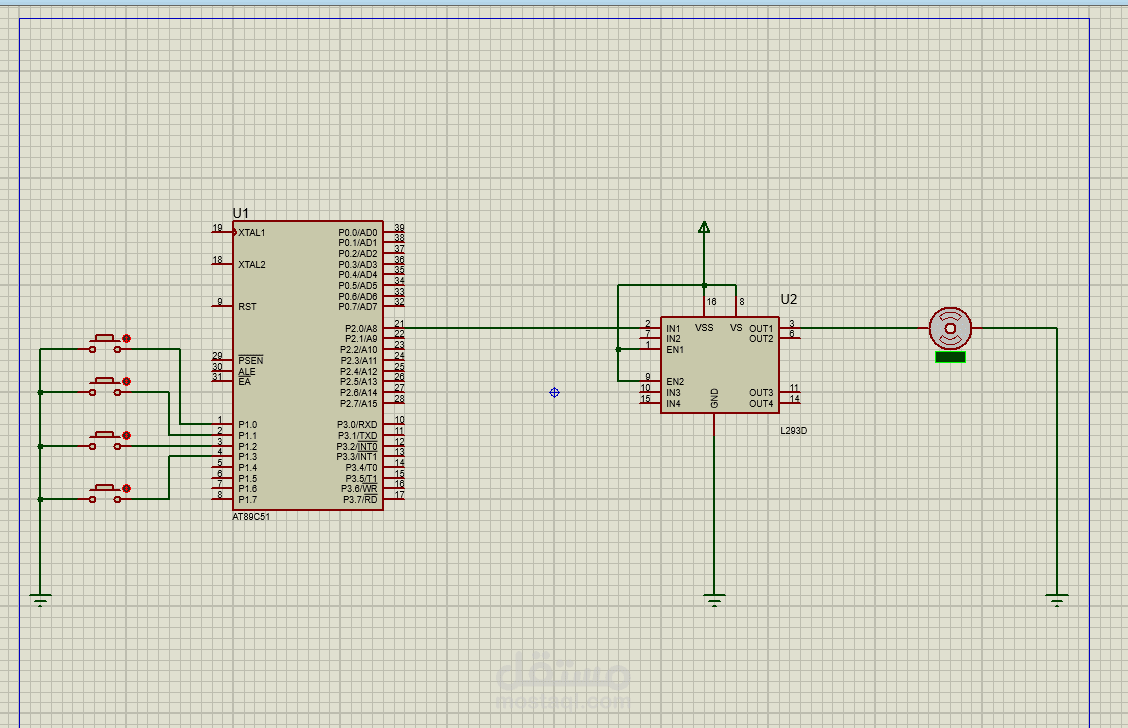Click the vertical GND label inside L293D
Viewport: 1128px width, 728px height.
tap(714, 399)
